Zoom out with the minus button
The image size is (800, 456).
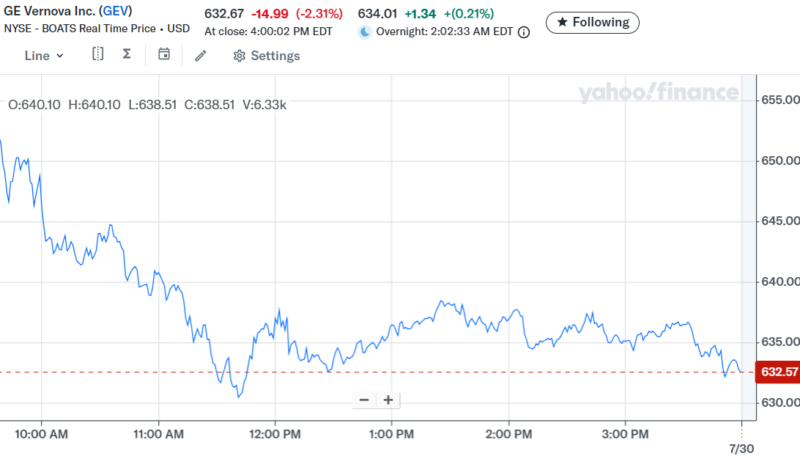(x=364, y=400)
